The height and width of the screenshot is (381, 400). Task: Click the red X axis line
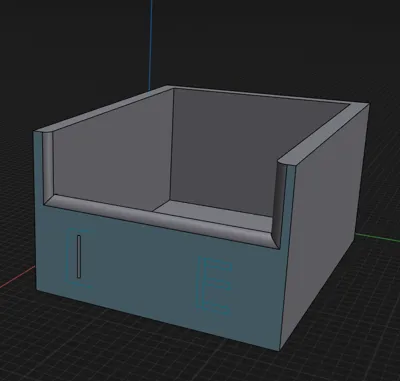coord(17,277)
